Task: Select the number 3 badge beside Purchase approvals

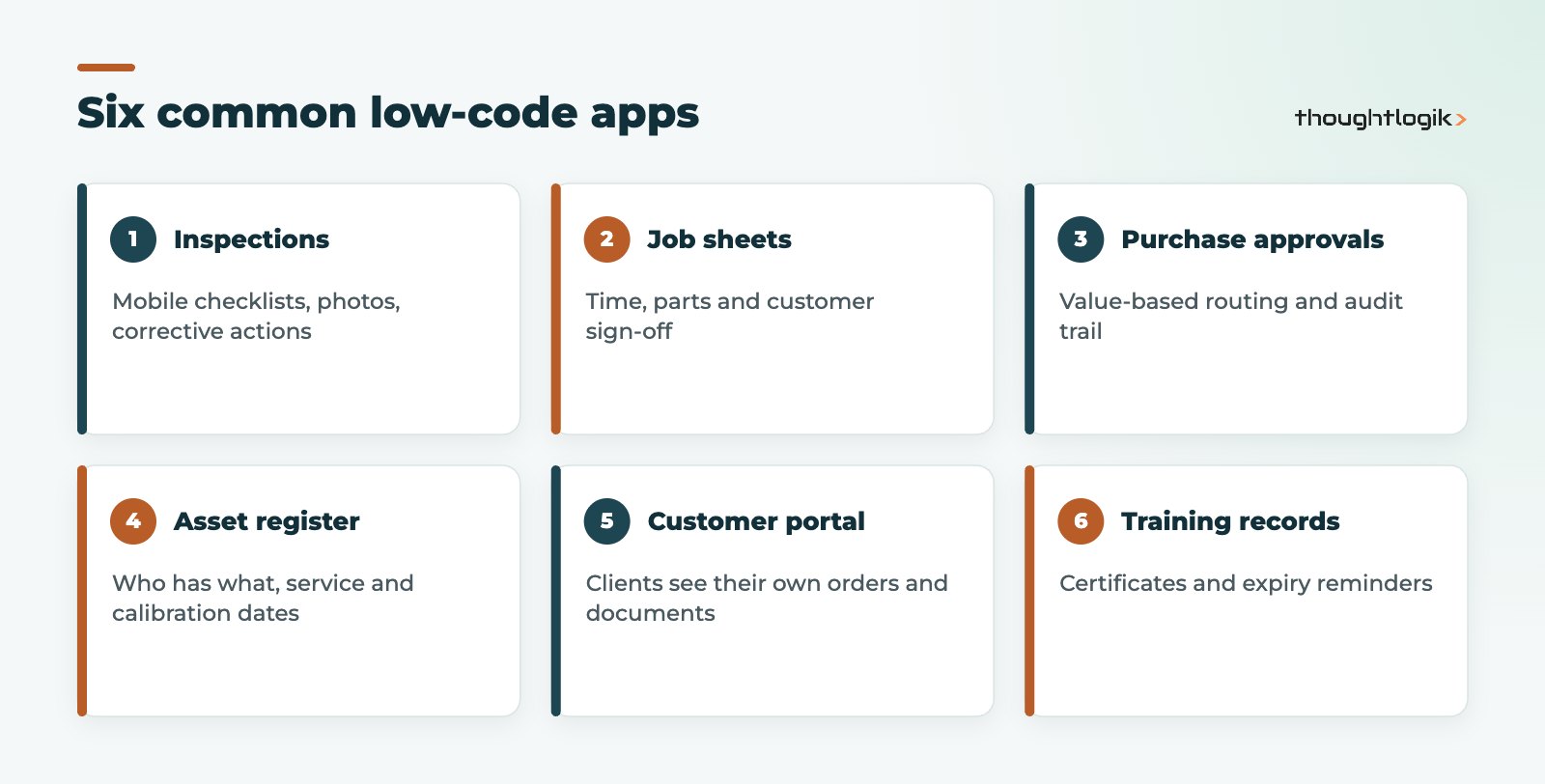Action: pos(1081,239)
